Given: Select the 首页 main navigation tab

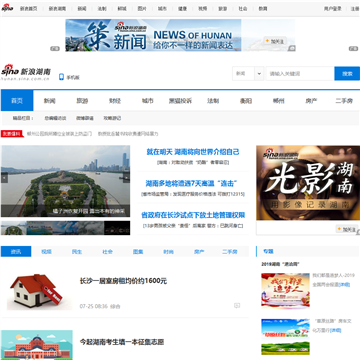Looking at the screenshot, I should [17, 101].
